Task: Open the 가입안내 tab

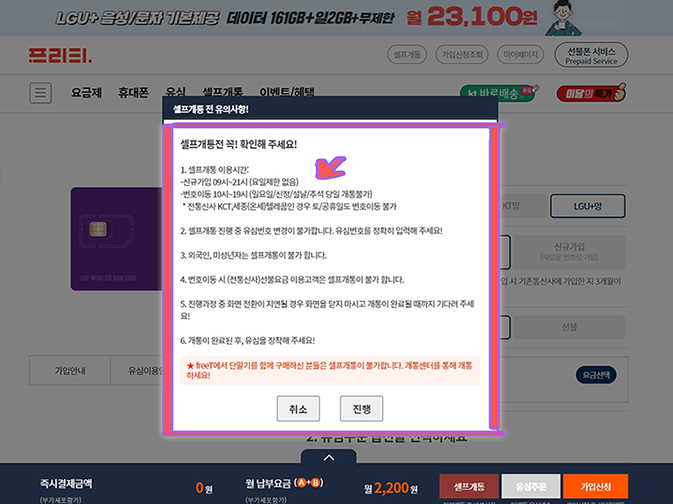Action: 70,370
